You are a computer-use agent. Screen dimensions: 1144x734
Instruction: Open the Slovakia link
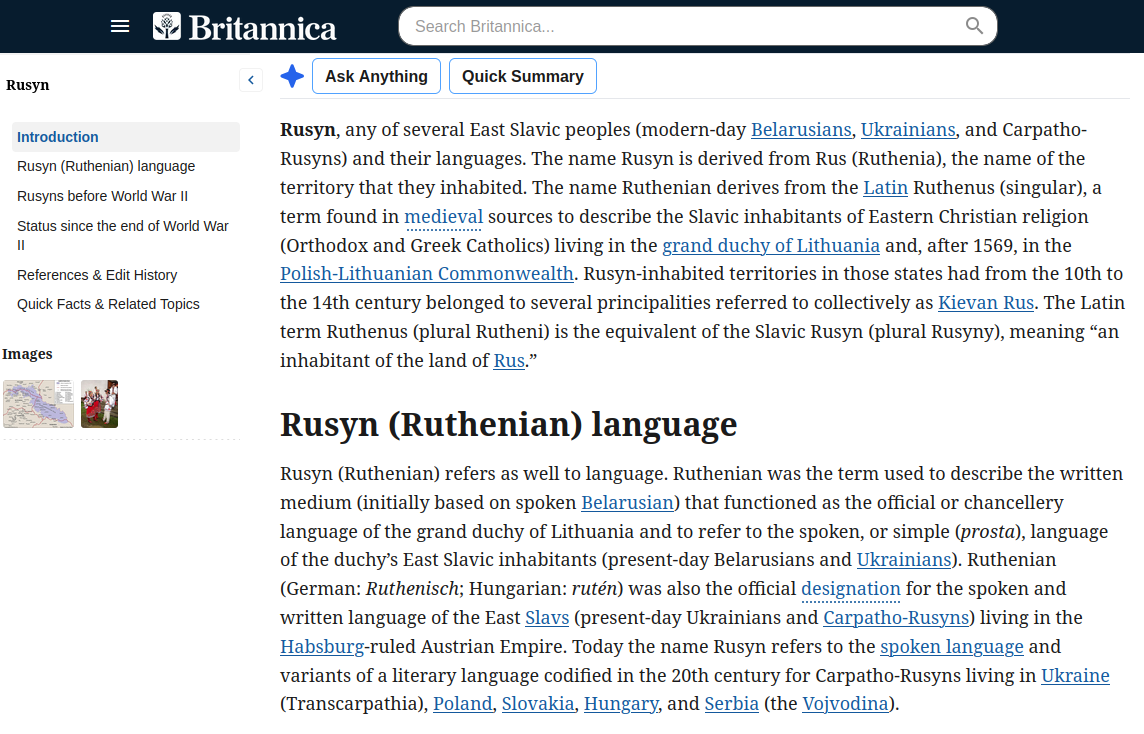[x=538, y=704]
